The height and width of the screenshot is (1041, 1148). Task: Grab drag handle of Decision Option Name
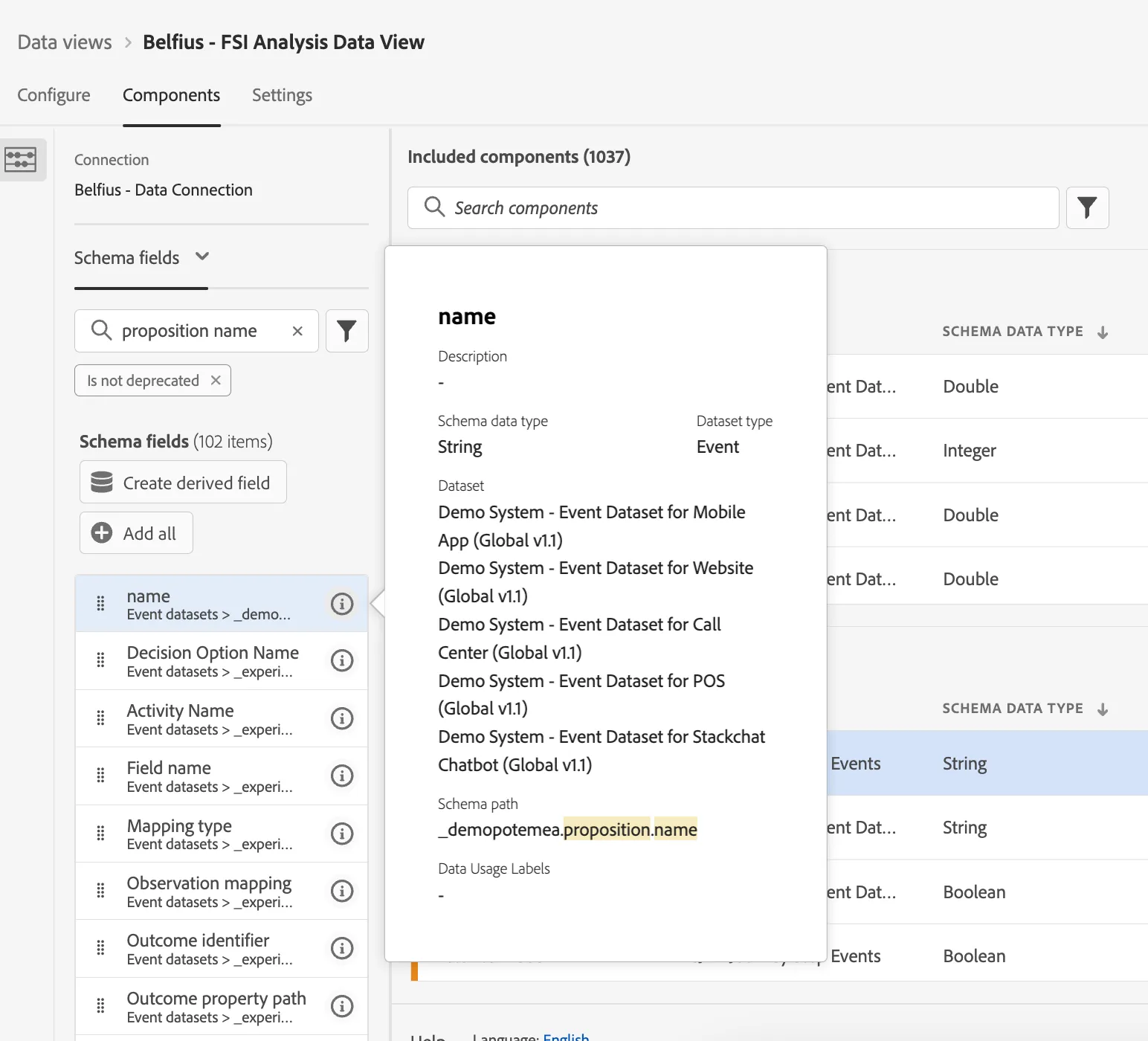coord(100,660)
